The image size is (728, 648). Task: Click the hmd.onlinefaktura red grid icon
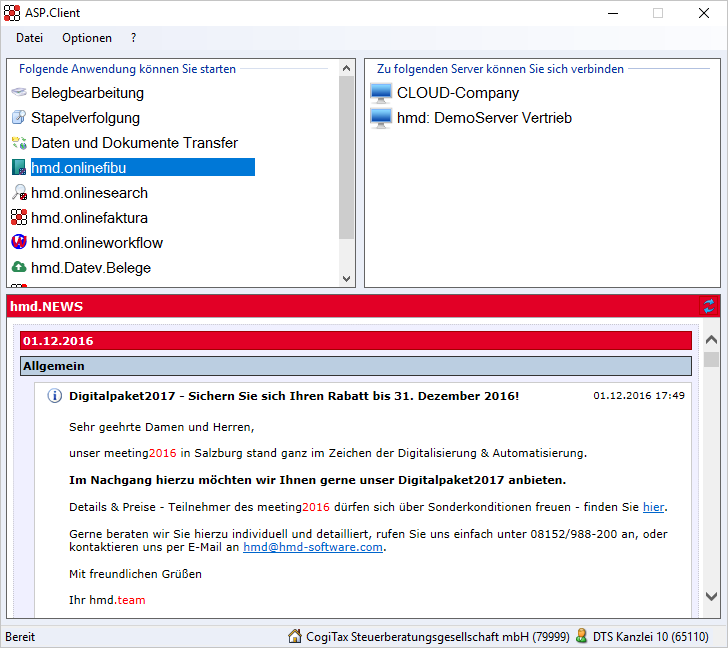point(19,217)
